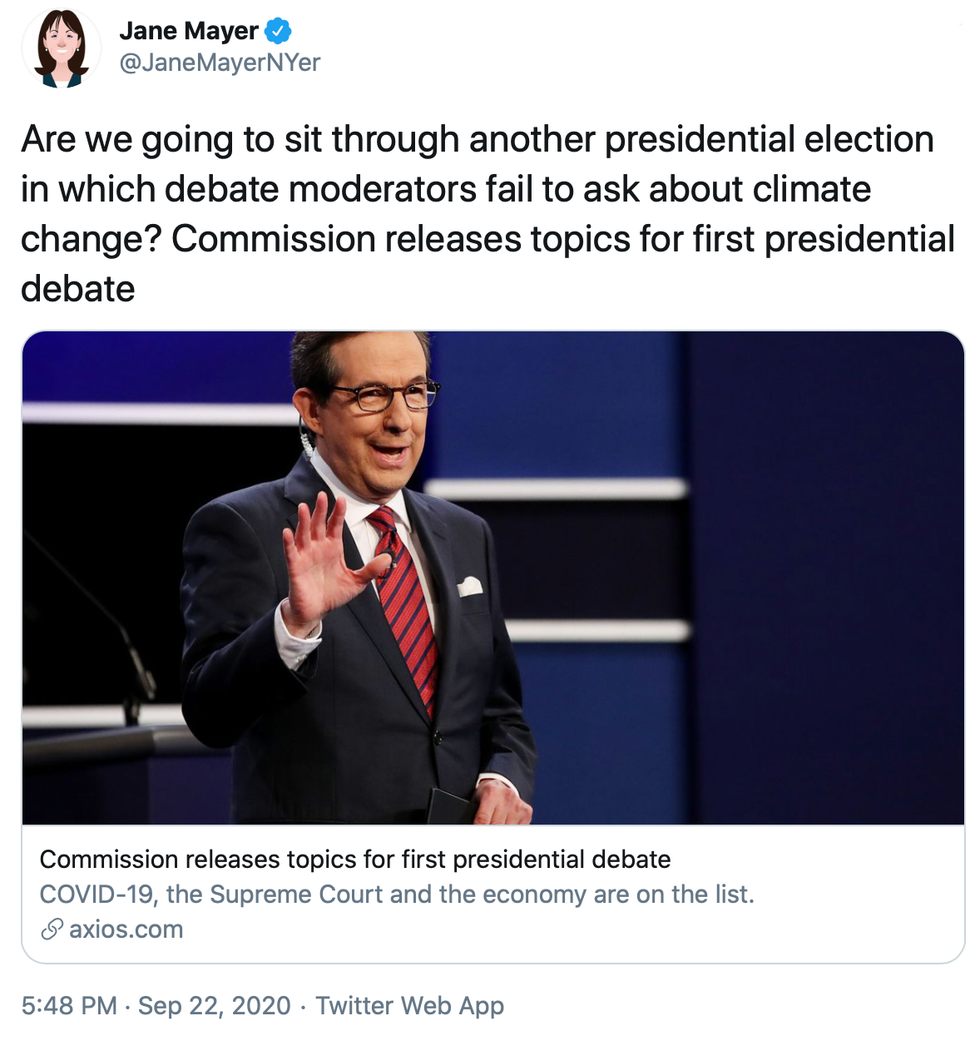Click the word "debate" ending the tweet
Viewport: 980px width, 1037px height.
pyautogui.click(x=78, y=290)
